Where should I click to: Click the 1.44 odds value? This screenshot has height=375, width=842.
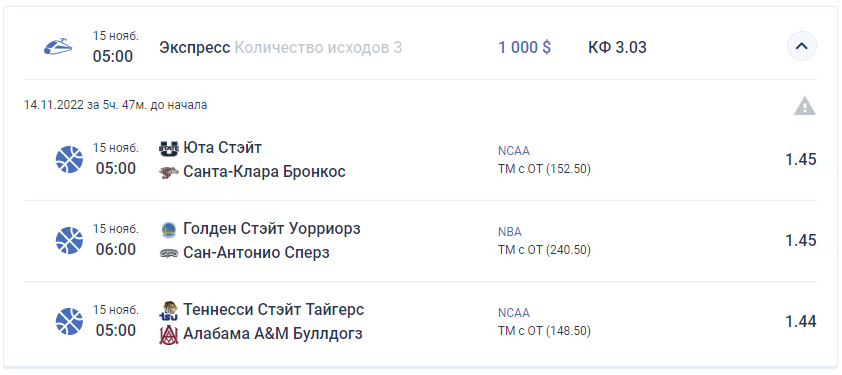pyautogui.click(x=801, y=321)
